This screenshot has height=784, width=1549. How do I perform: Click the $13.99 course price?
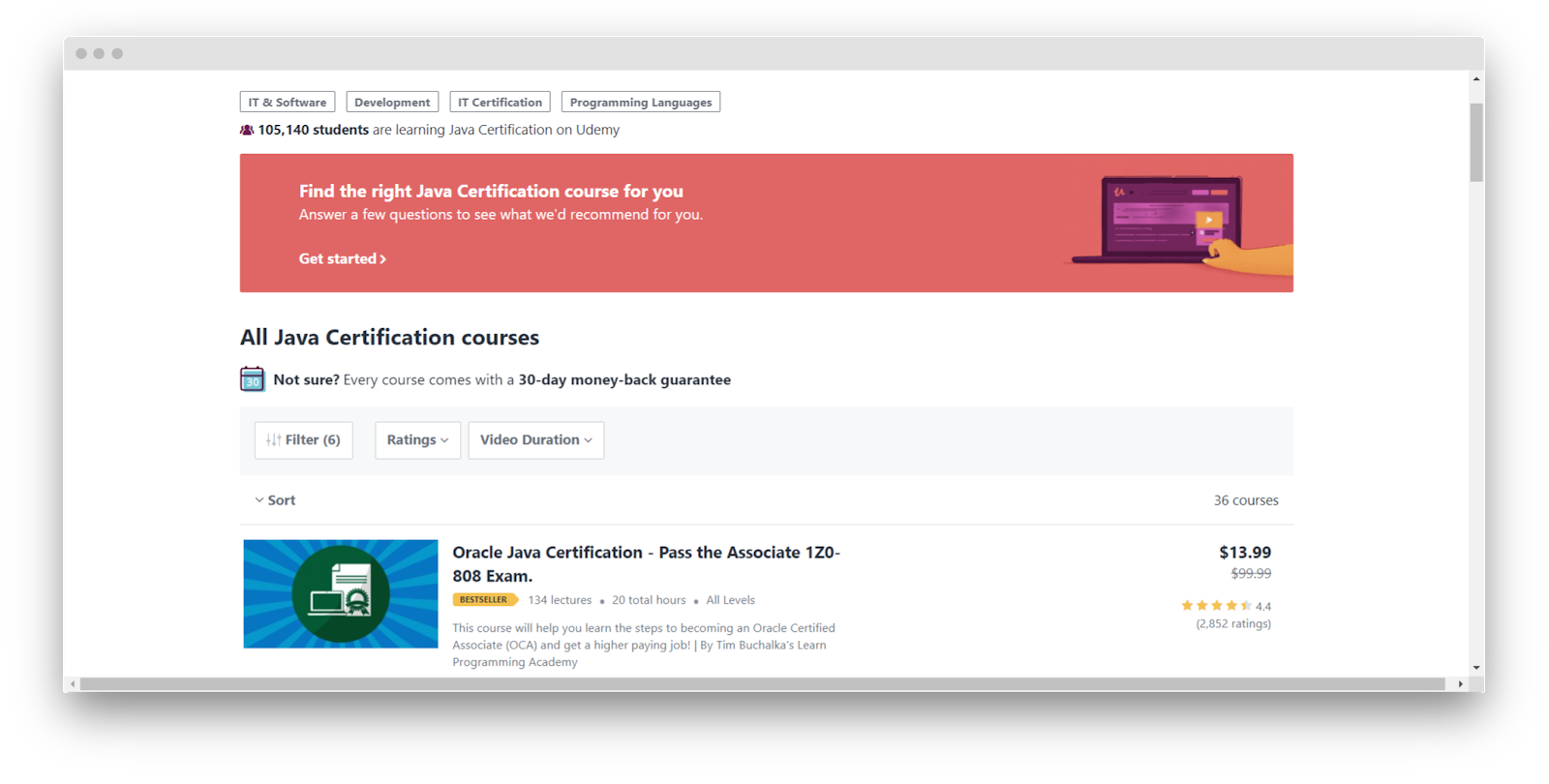(x=1245, y=552)
